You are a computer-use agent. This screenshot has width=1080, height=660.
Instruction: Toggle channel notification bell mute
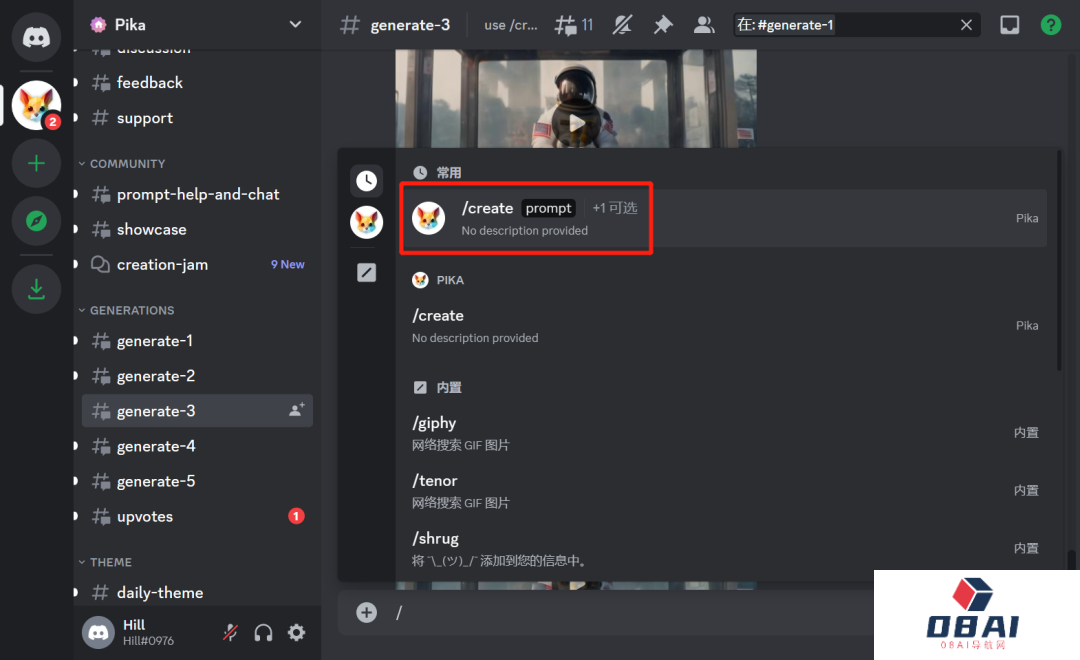click(623, 25)
